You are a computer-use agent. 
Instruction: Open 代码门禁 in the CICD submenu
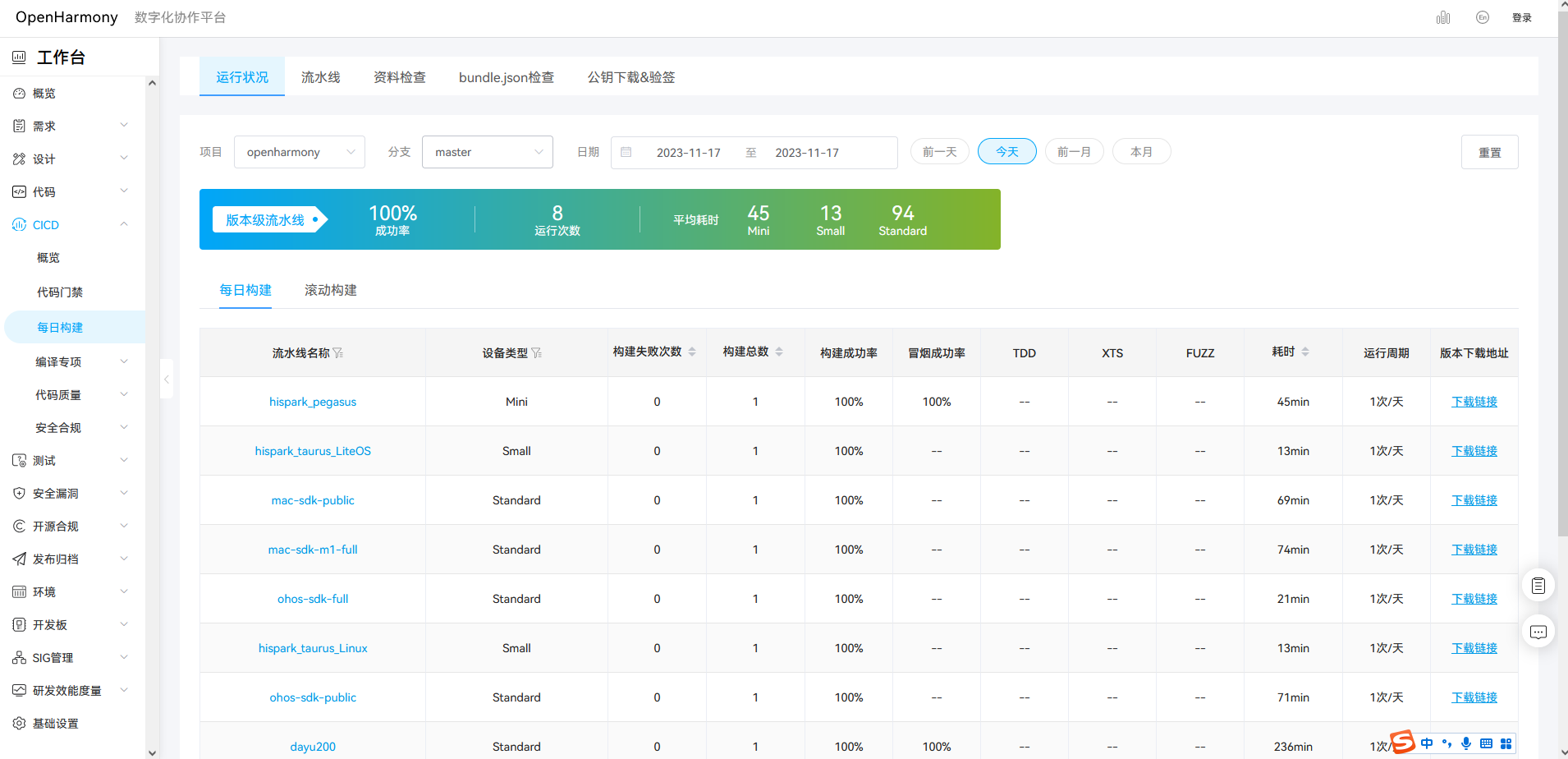point(60,292)
